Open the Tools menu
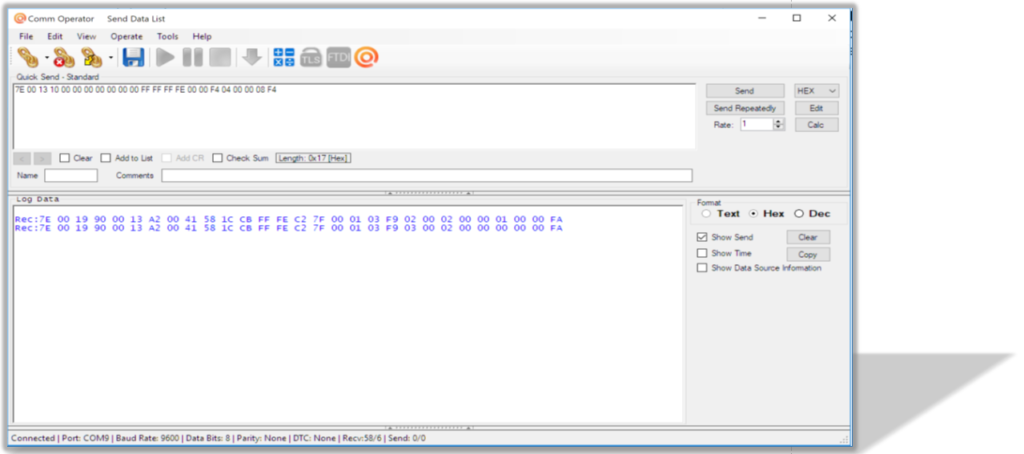1024x454 pixels. [167, 37]
